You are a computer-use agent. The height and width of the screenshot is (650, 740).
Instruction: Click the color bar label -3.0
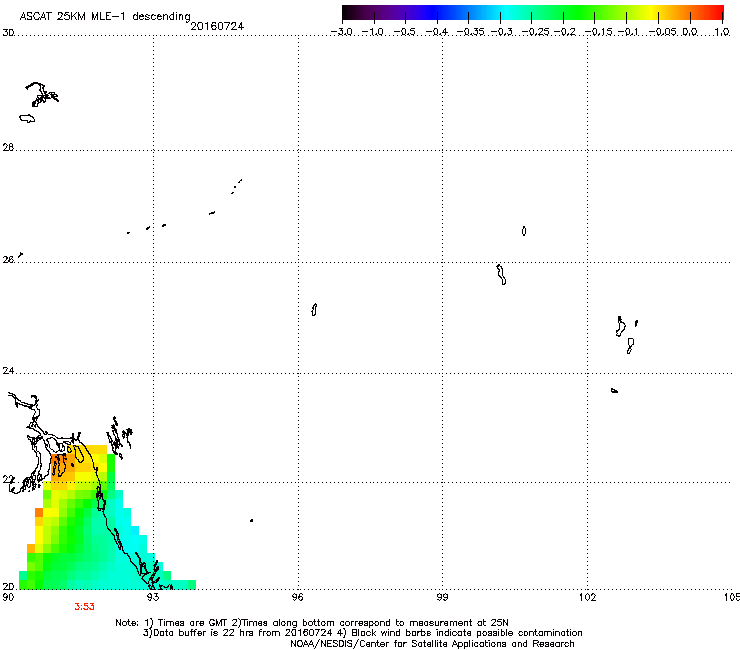(341, 32)
